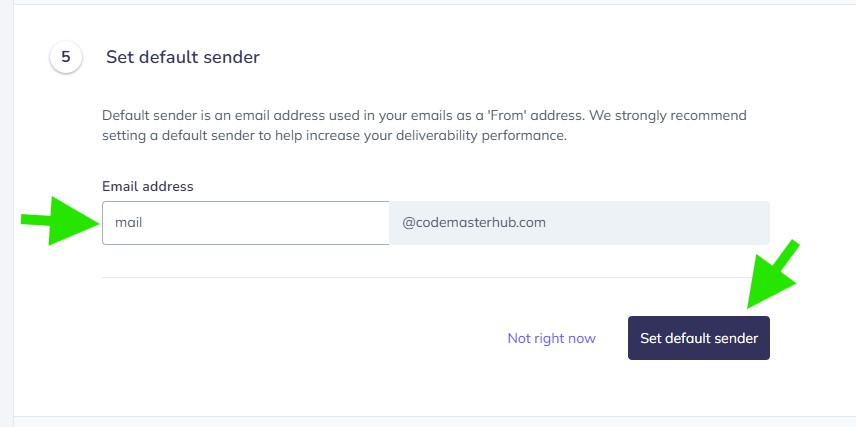Click the email address input containing "mail"
856x427 pixels.
[245, 223]
